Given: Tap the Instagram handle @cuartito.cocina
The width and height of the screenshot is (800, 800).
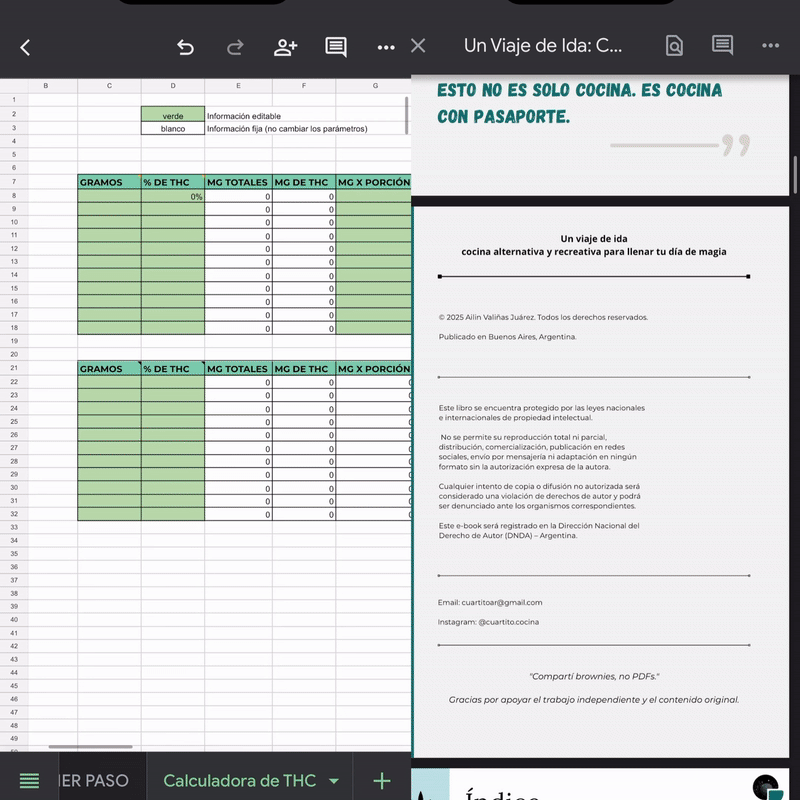Looking at the screenshot, I should (x=509, y=622).
